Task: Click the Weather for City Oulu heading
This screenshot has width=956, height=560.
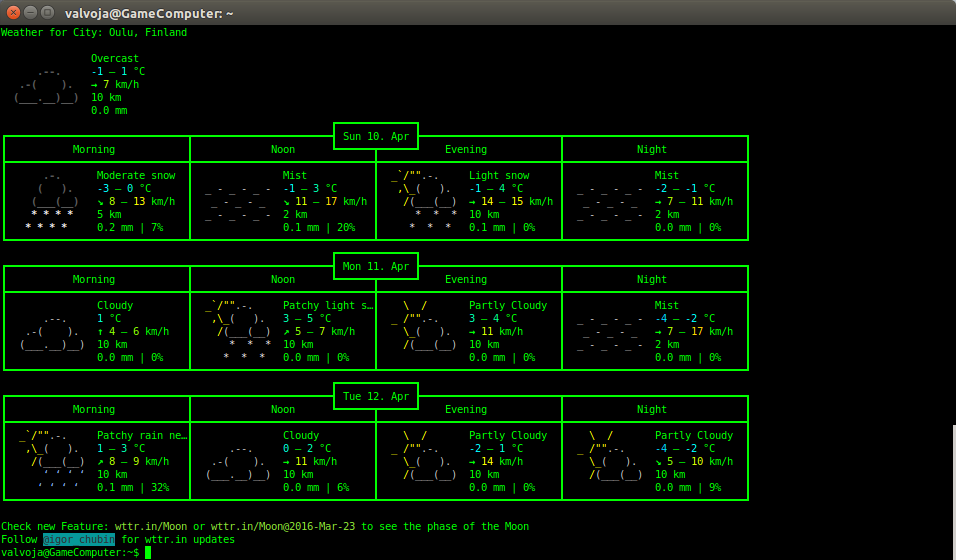Action: [x=94, y=33]
